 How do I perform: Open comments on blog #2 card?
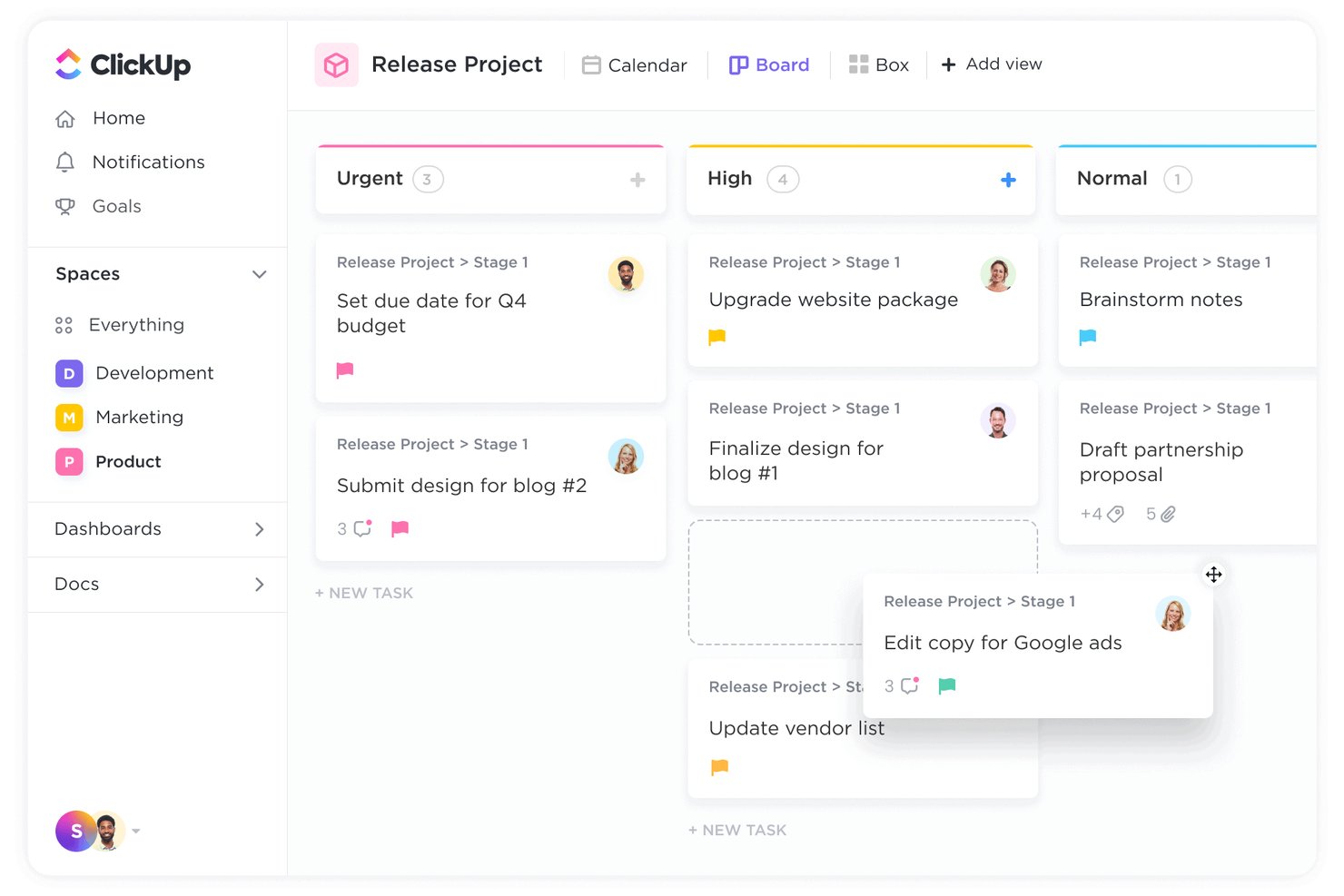click(355, 528)
